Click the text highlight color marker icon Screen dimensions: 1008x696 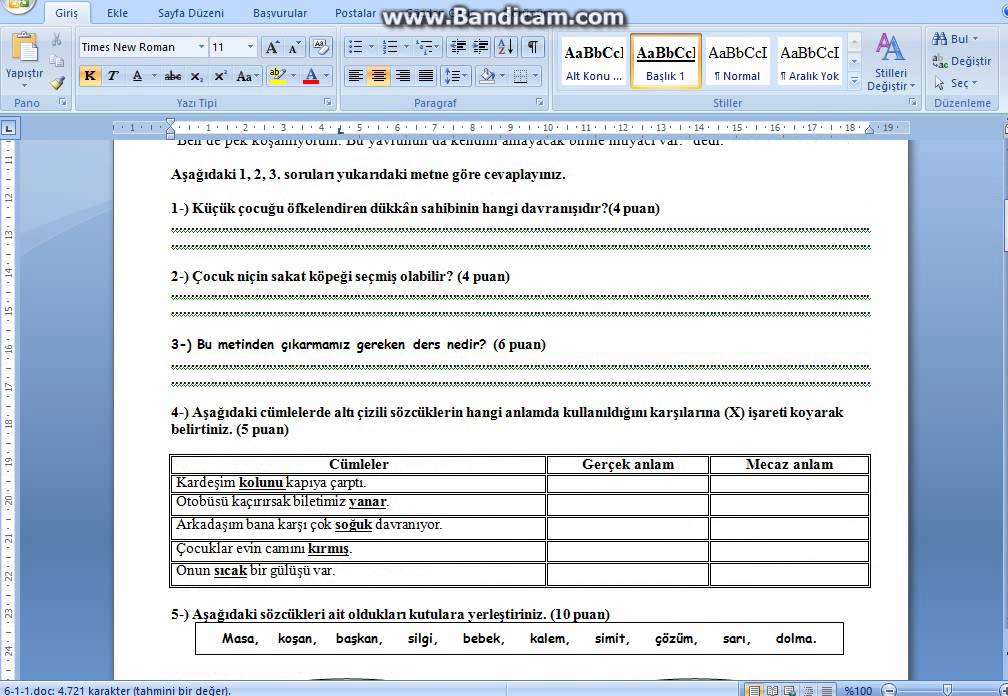coord(278,76)
